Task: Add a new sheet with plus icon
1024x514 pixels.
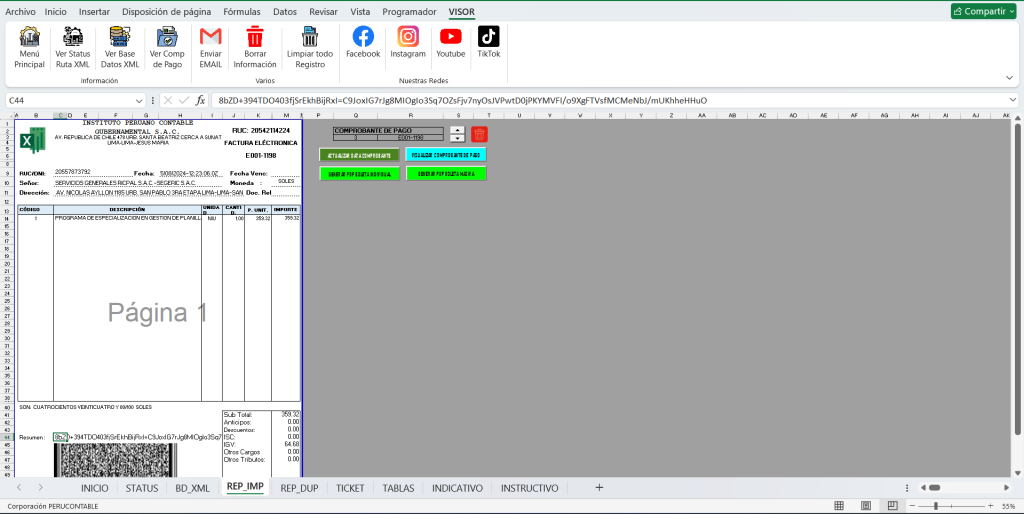Action: (x=599, y=488)
